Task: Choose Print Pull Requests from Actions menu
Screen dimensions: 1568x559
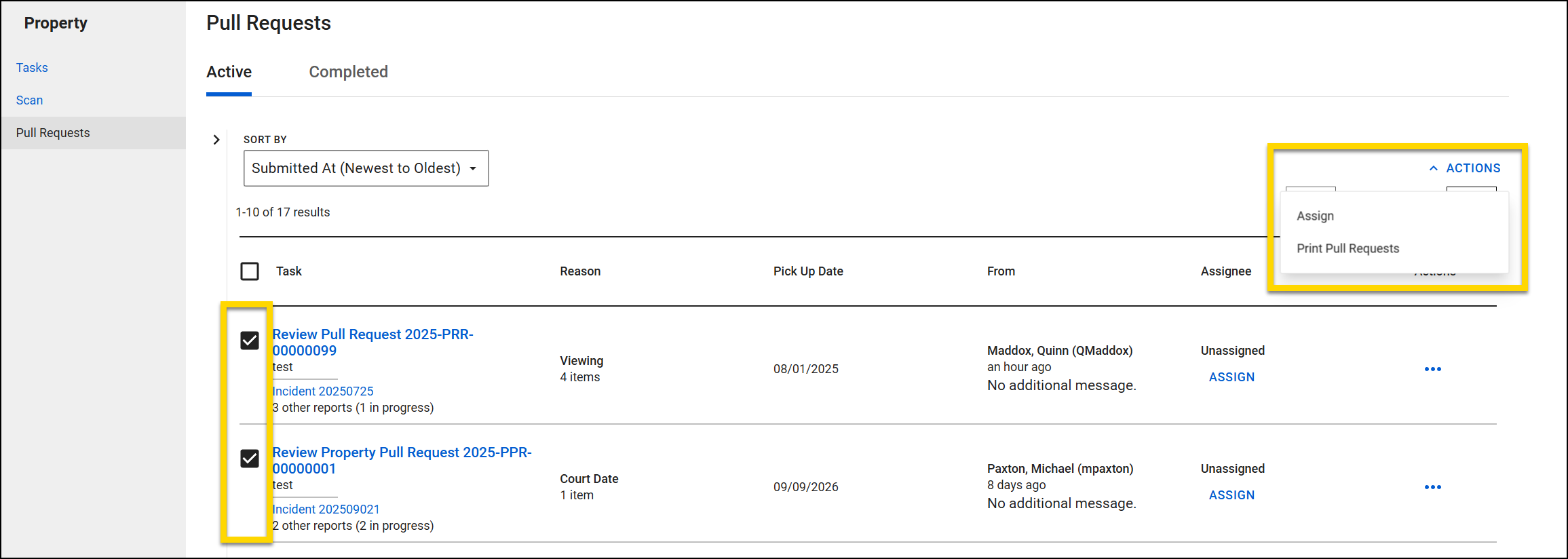Action: (x=1347, y=248)
